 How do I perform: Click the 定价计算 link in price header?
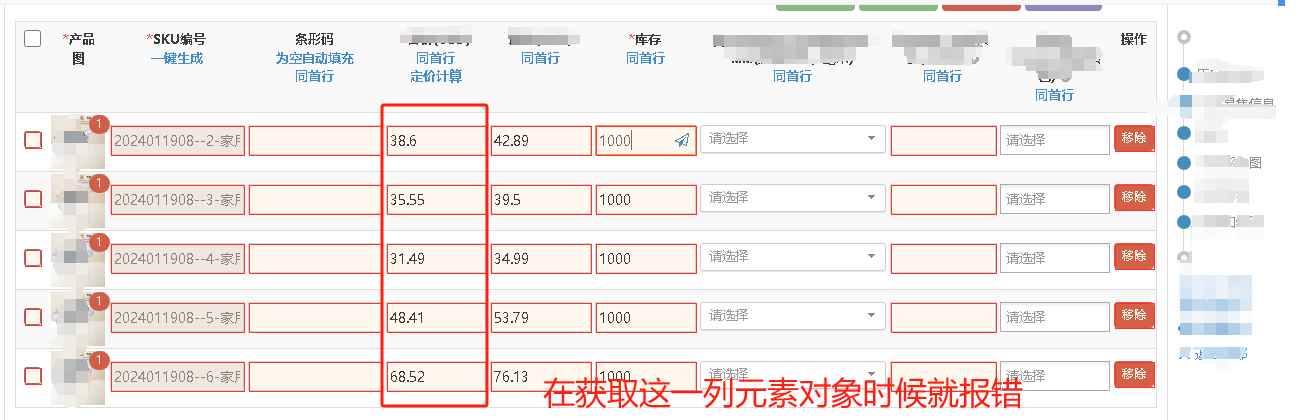tap(436, 77)
